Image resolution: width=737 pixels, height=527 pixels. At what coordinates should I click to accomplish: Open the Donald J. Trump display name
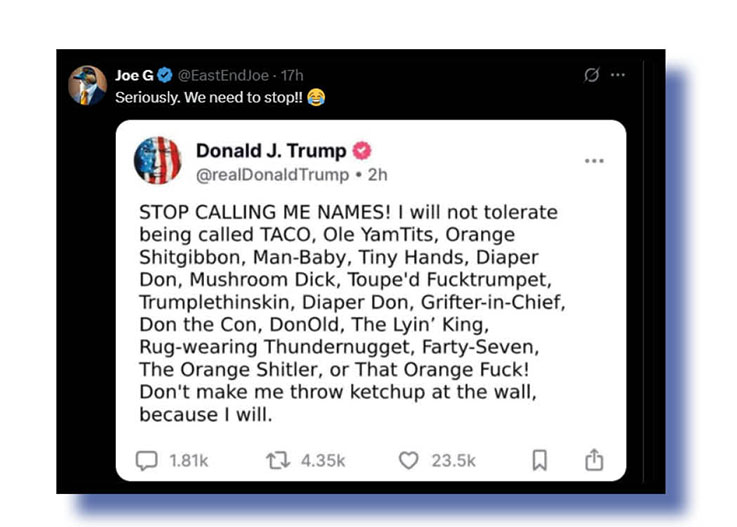click(x=270, y=151)
